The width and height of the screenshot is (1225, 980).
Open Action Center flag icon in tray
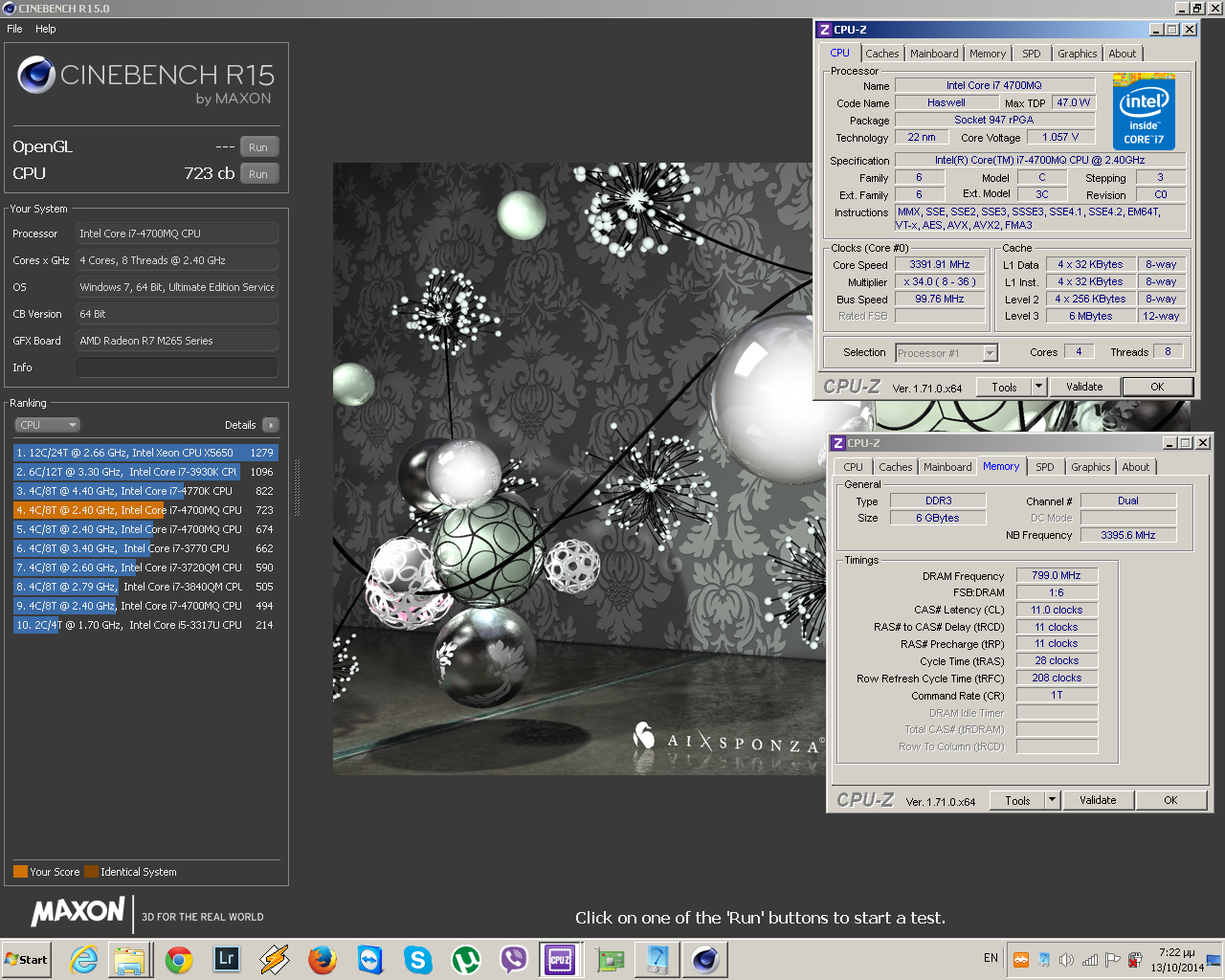pos(1112,960)
